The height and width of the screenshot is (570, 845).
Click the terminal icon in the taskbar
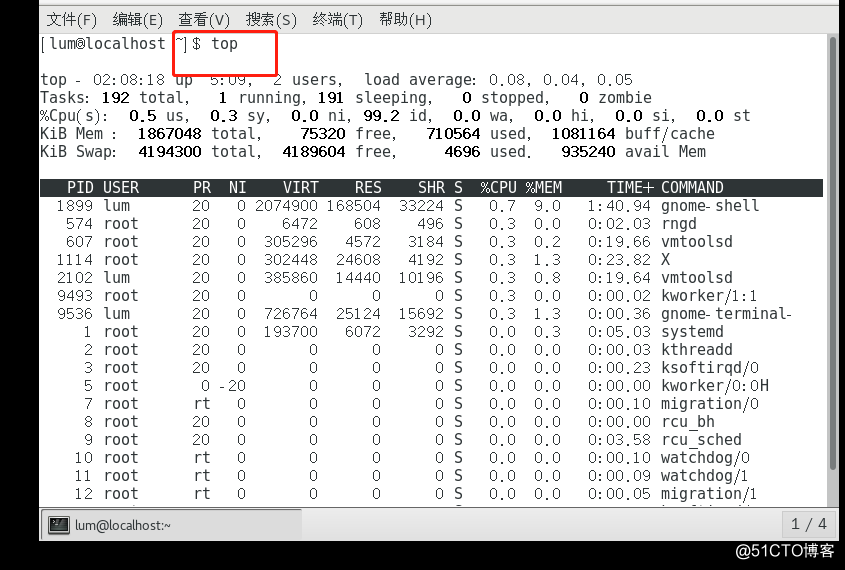coord(58,525)
